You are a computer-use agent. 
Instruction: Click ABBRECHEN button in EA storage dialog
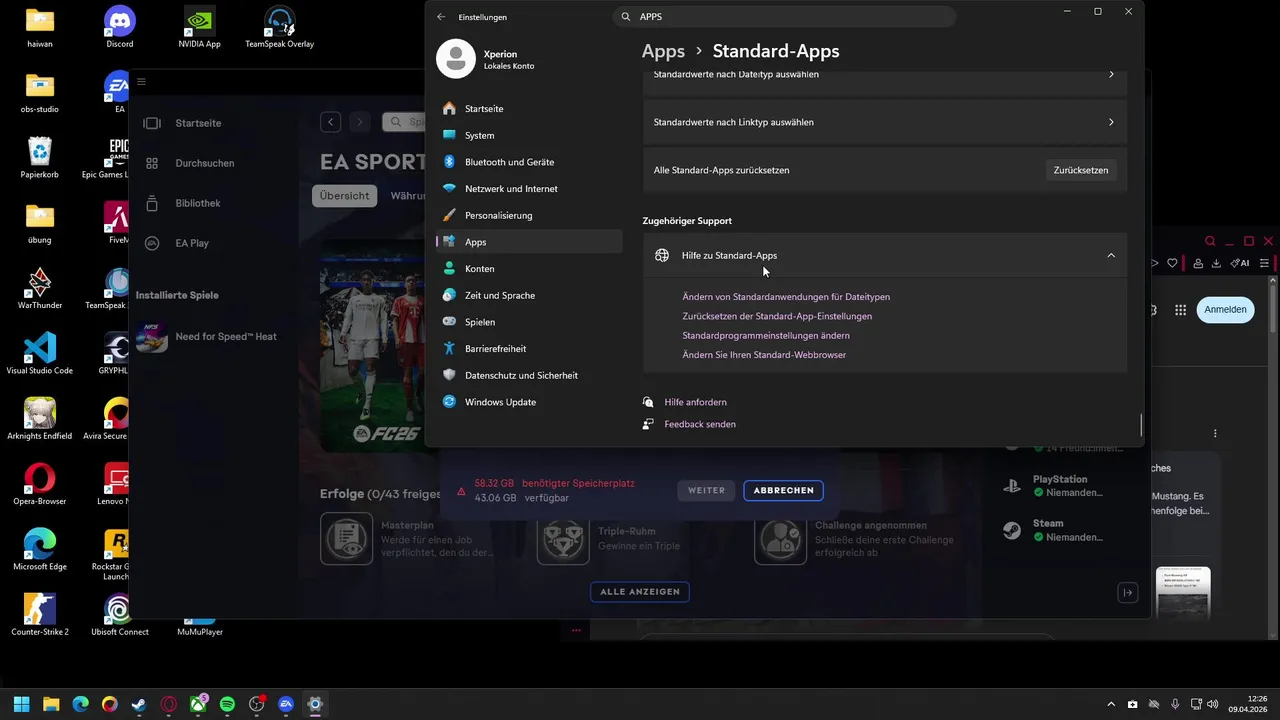point(784,491)
